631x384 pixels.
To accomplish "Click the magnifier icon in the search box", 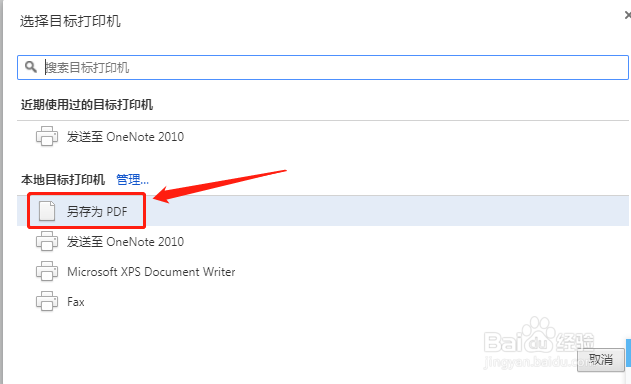I will point(31,67).
